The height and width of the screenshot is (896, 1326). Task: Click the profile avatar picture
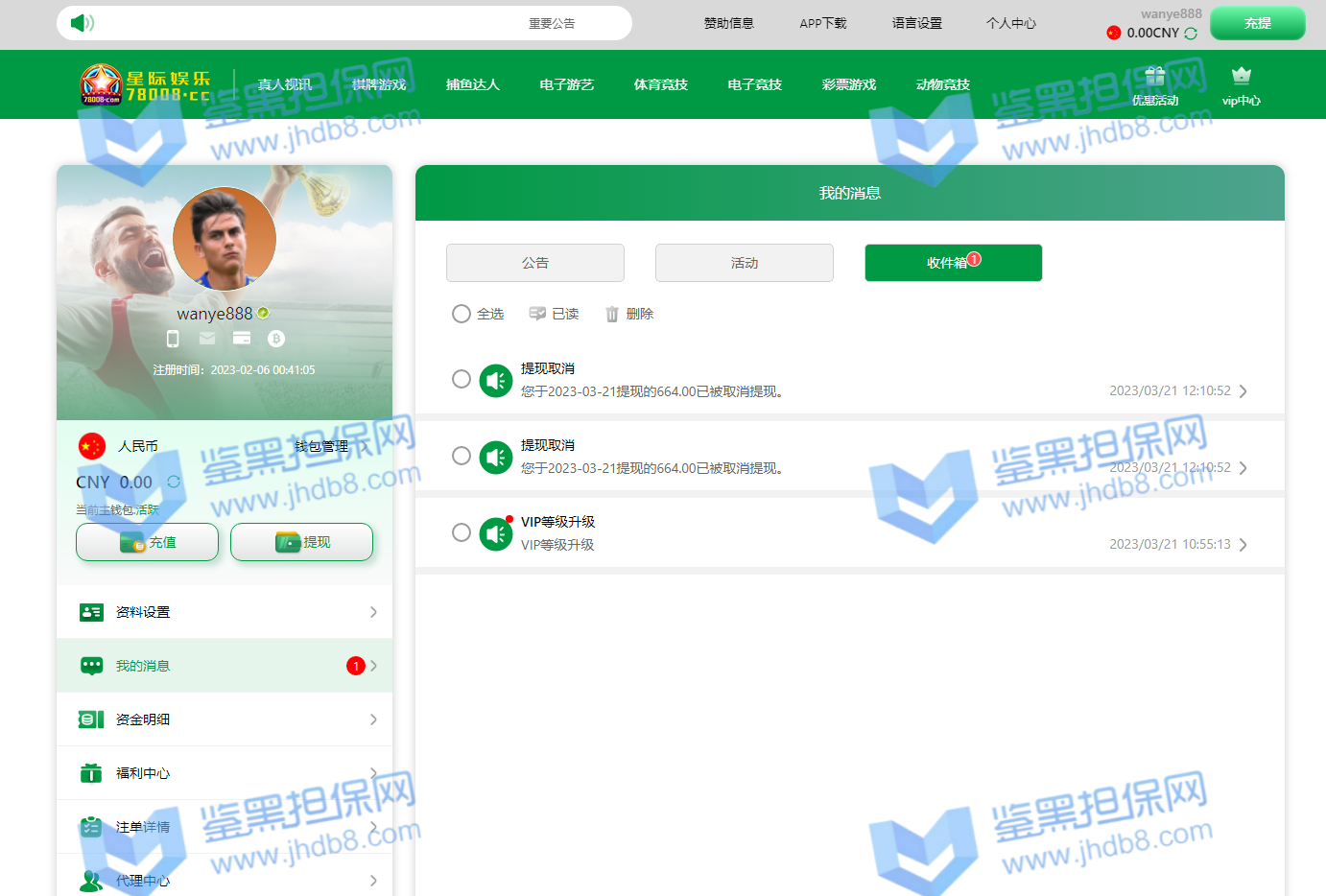tap(225, 239)
